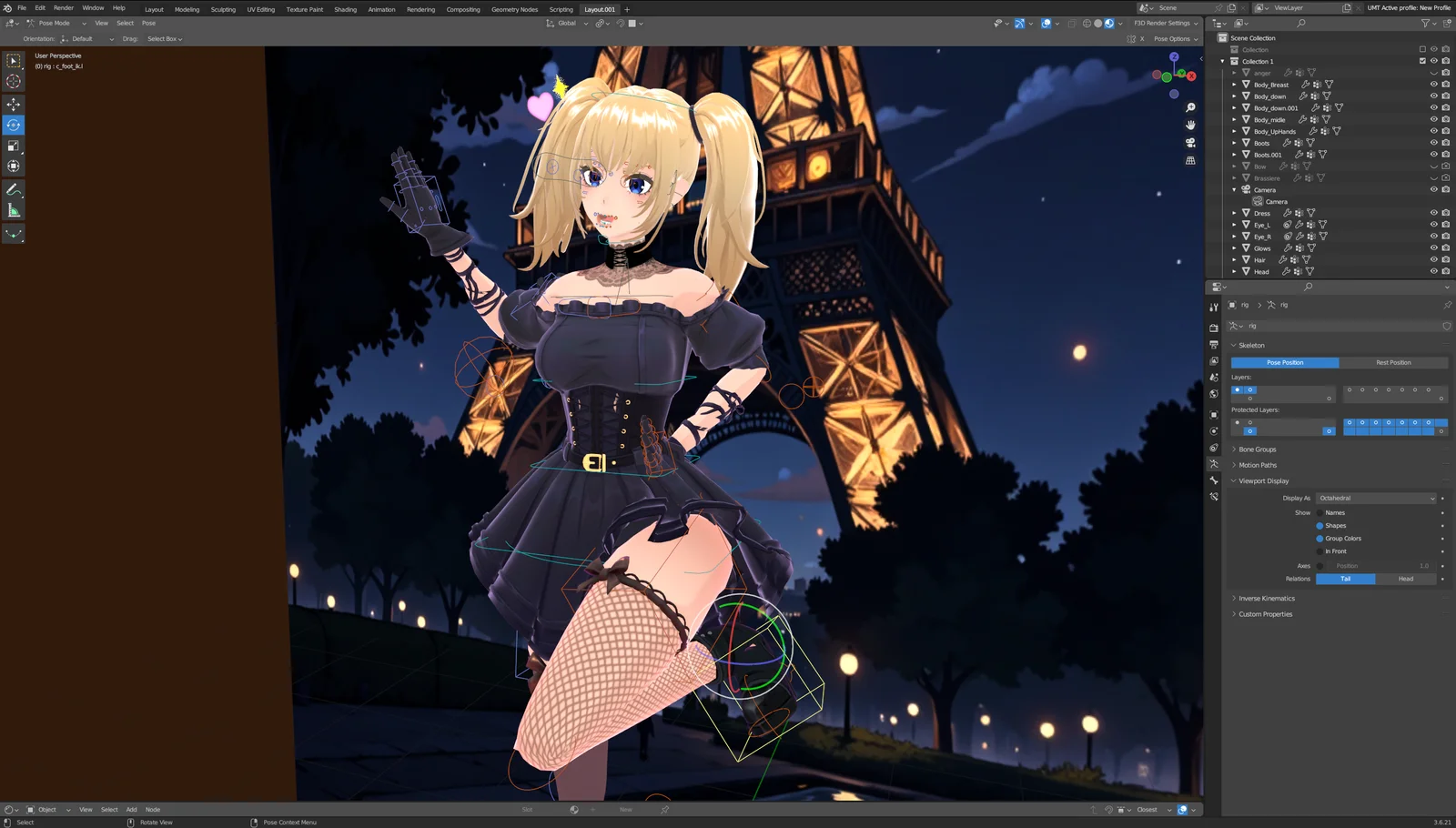
Task: Hide the Dress object in the viewport
Action: point(1433,212)
